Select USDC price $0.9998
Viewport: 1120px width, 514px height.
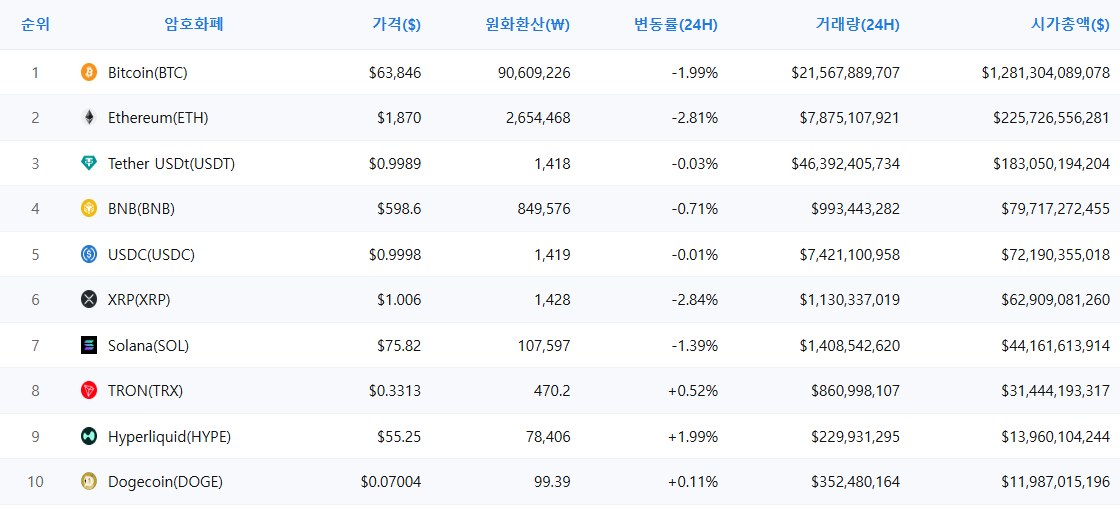click(395, 254)
